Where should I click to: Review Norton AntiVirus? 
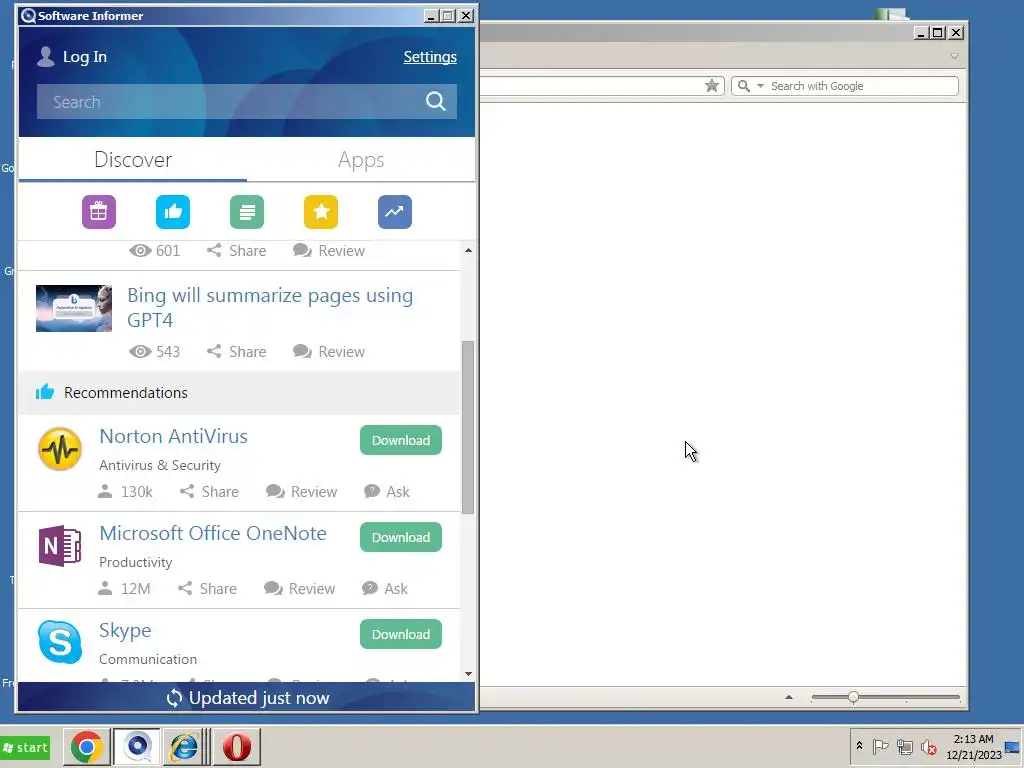tap(301, 492)
